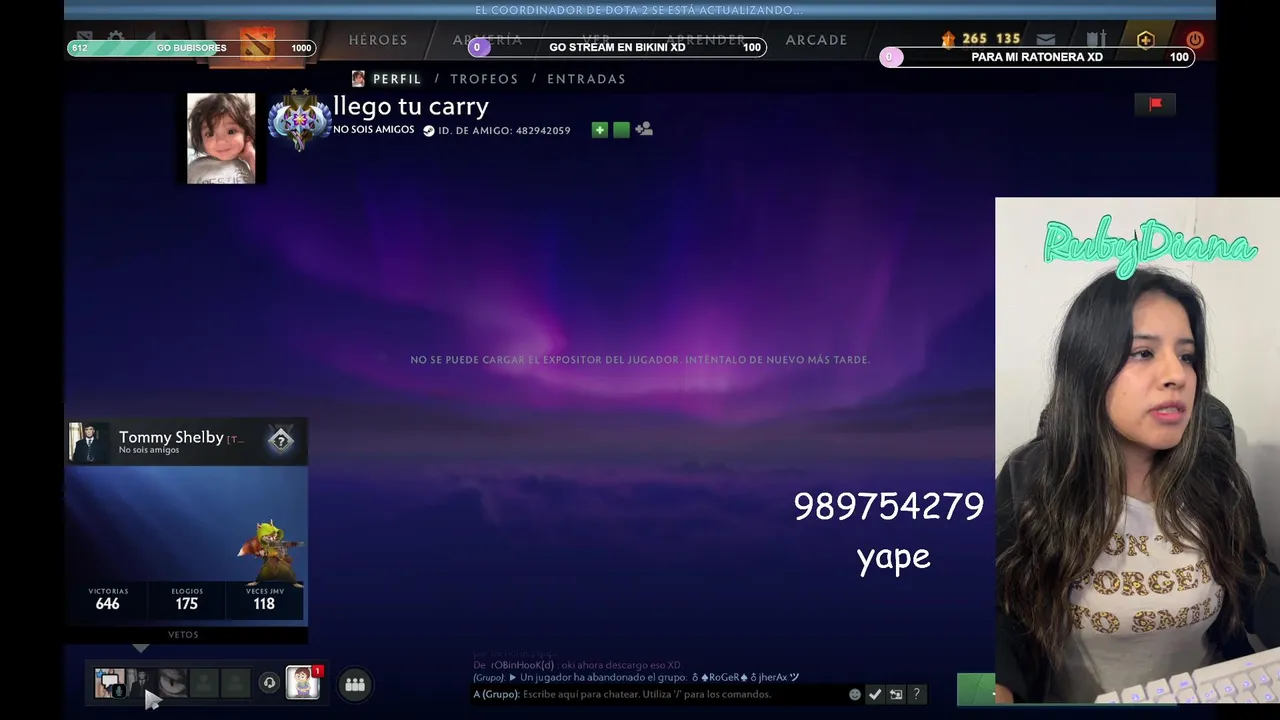Click the hero model on Tommy's card

[x=271, y=551]
